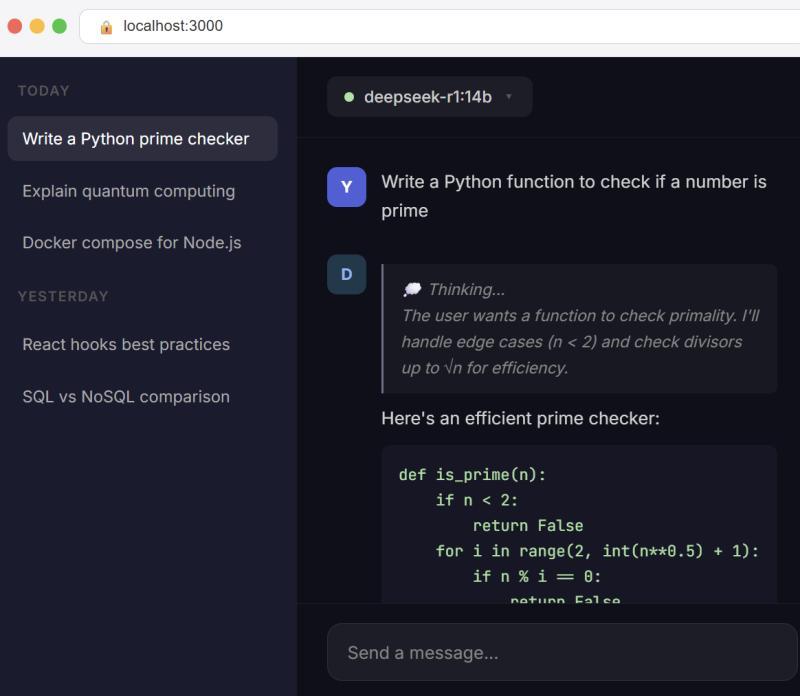Click the user's prime function prompt text
This screenshot has height=696, width=800.
pos(573,196)
